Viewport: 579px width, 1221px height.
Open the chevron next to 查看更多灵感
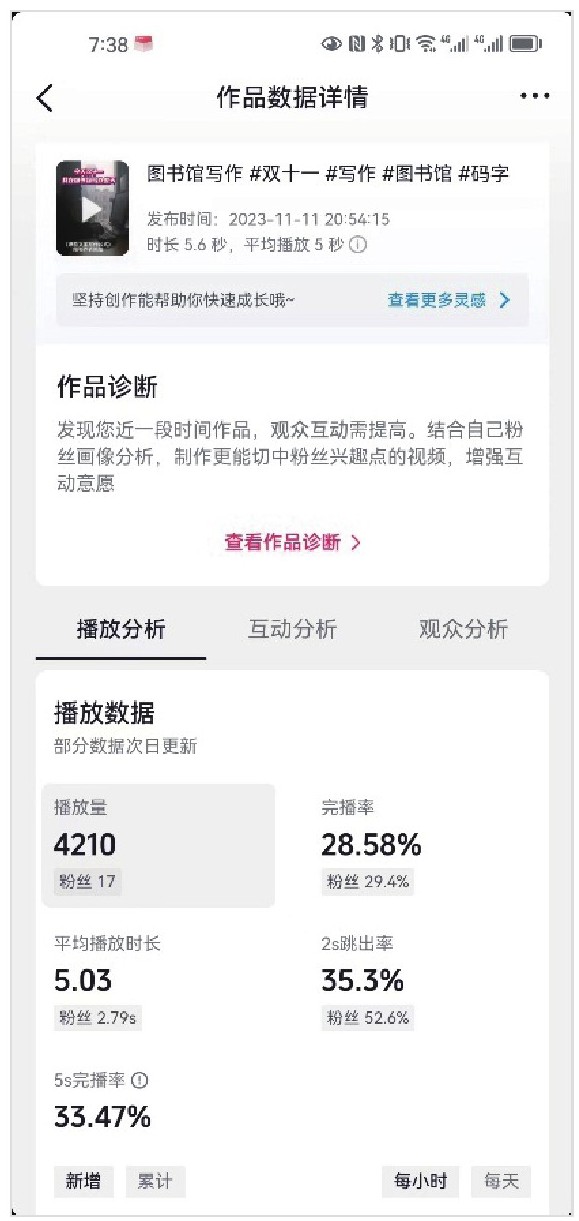coord(504,300)
